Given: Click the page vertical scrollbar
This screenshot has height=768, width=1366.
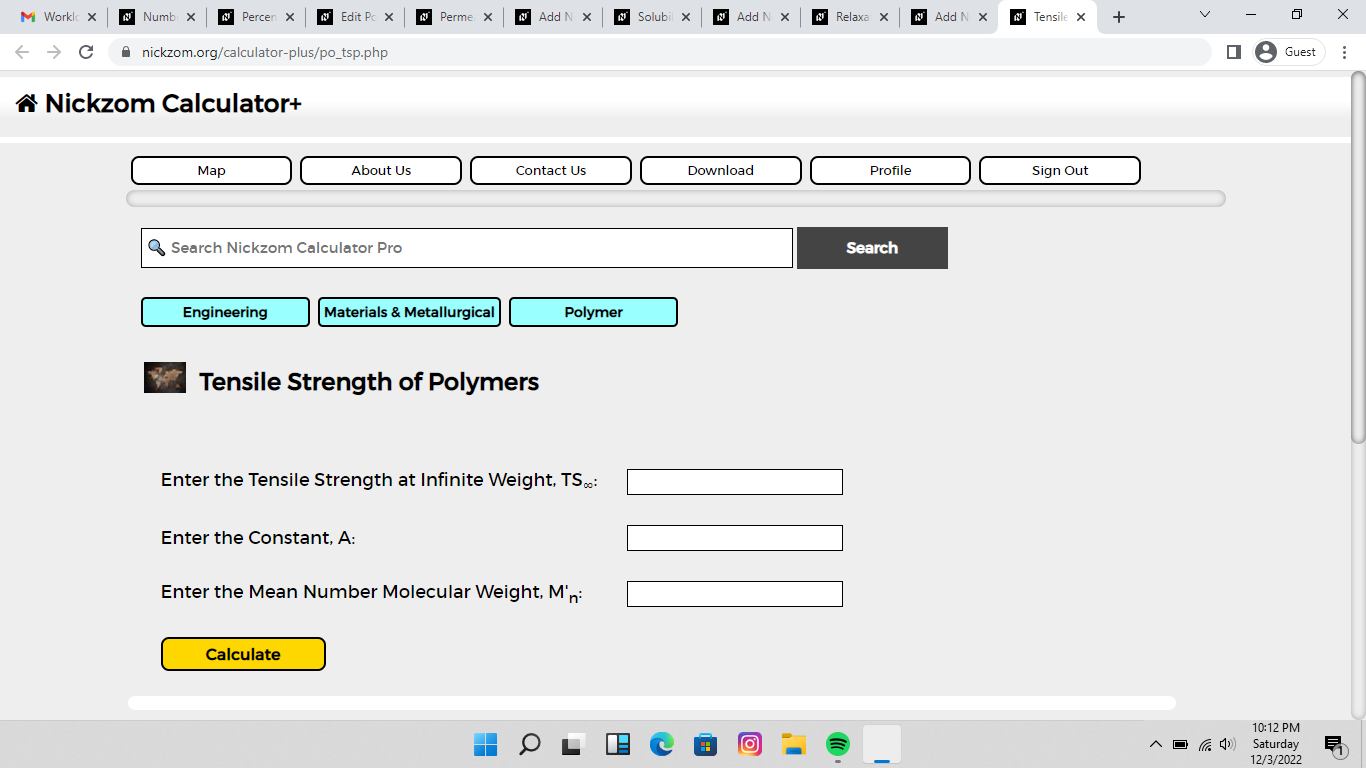Looking at the screenshot, I should pos(1358,257).
